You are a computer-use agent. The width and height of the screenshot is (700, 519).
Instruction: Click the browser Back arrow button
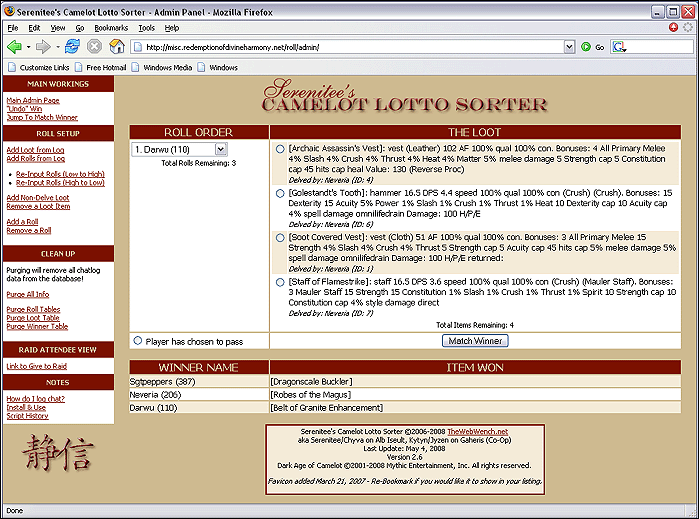(x=14, y=47)
